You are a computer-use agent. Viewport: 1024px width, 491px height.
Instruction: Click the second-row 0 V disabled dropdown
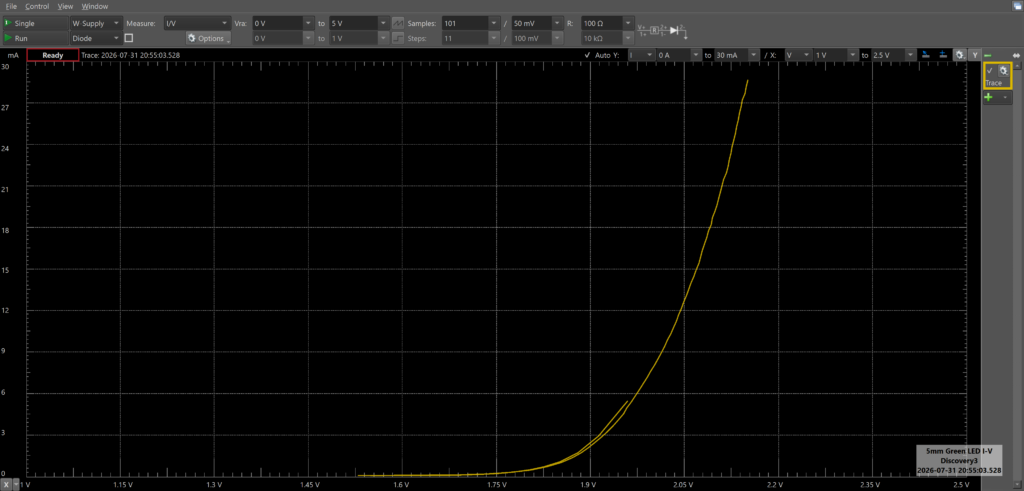pyautogui.click(x=283, y=39)
